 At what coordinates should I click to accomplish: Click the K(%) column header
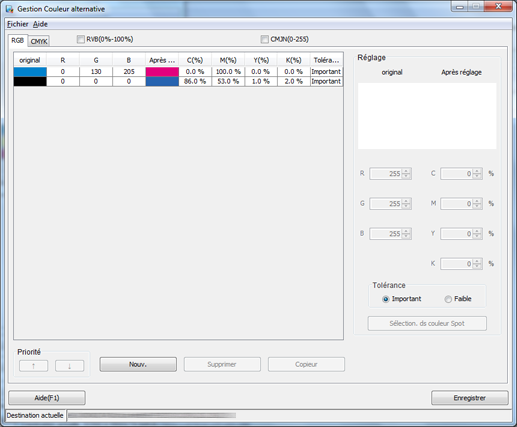tap(294, 60)
